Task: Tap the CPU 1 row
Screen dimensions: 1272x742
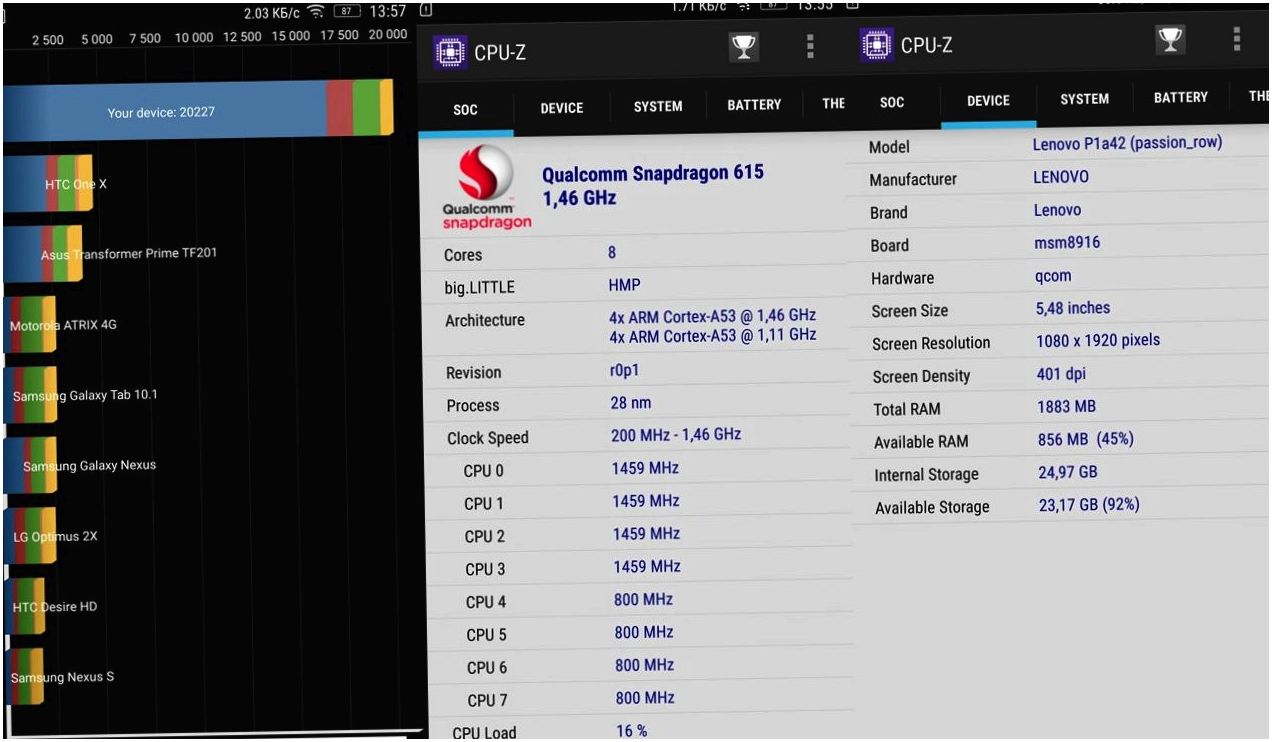Action: [x=638, y=503]
